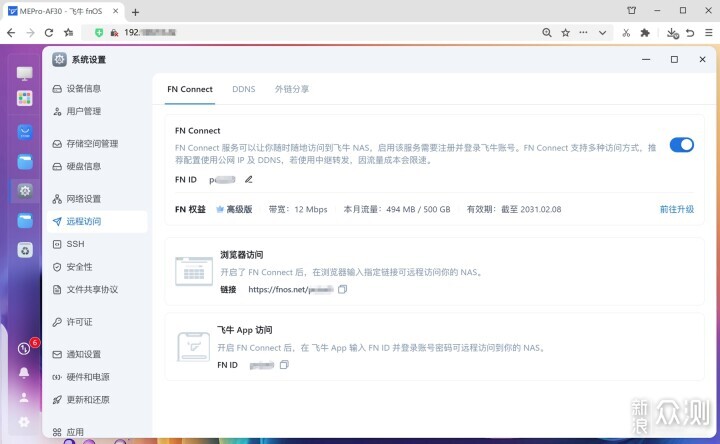Open browser extensions puzzle icon

pyautogui.click(x=645, y=33)
